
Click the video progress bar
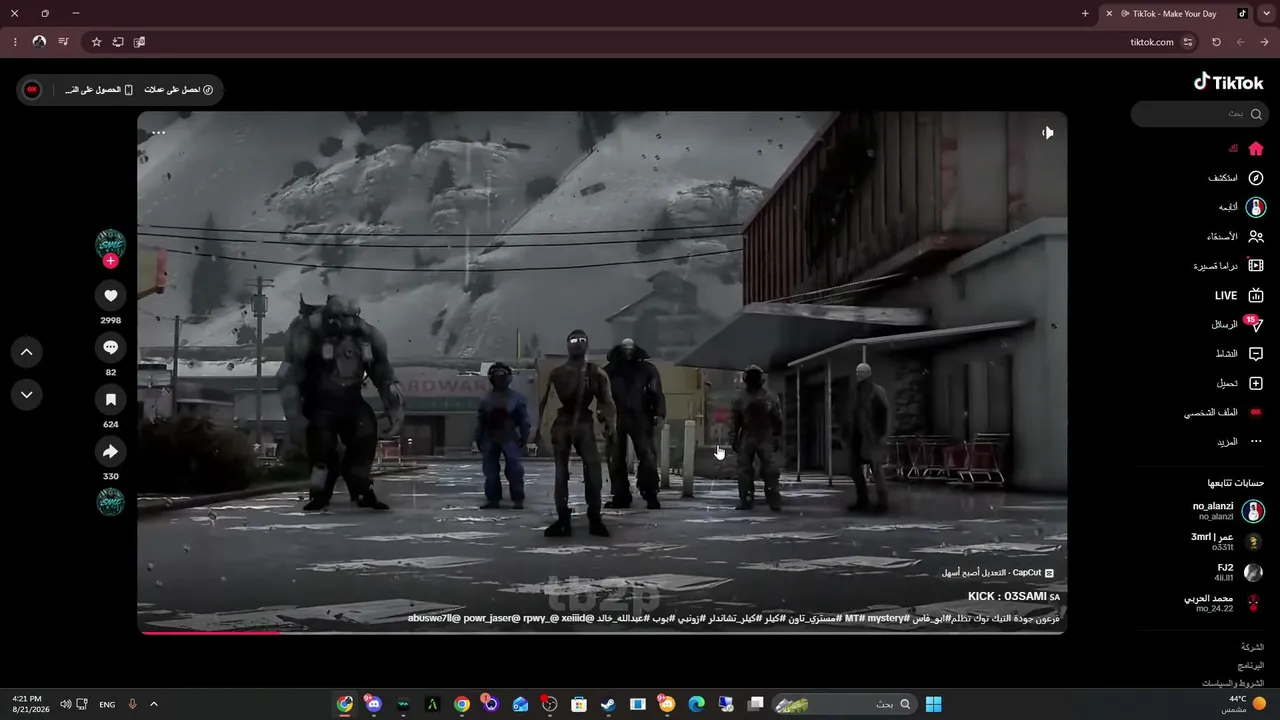tap(602, 632)
